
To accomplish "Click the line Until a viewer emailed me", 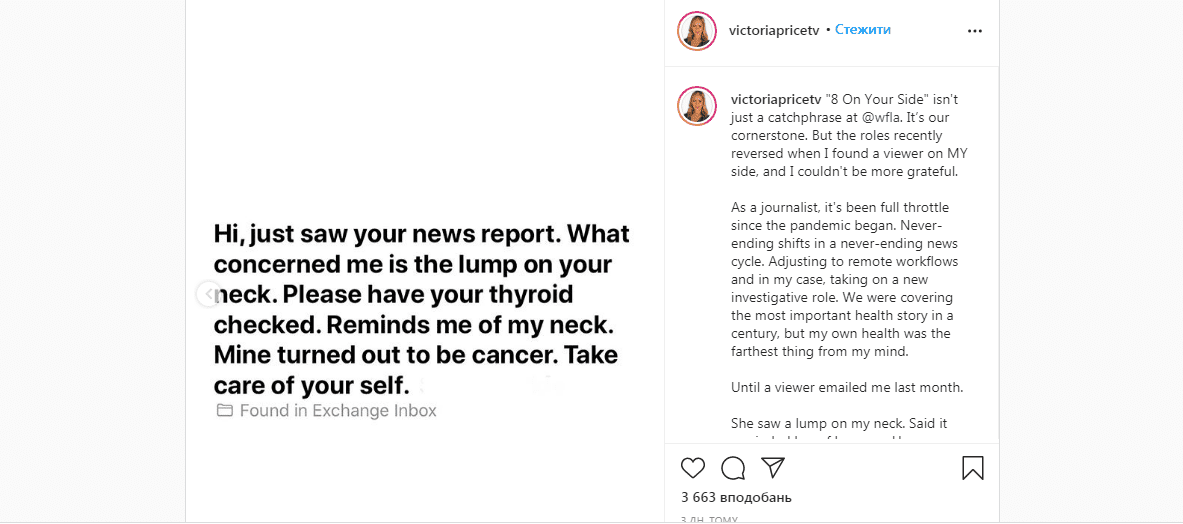I will (847, 387).
